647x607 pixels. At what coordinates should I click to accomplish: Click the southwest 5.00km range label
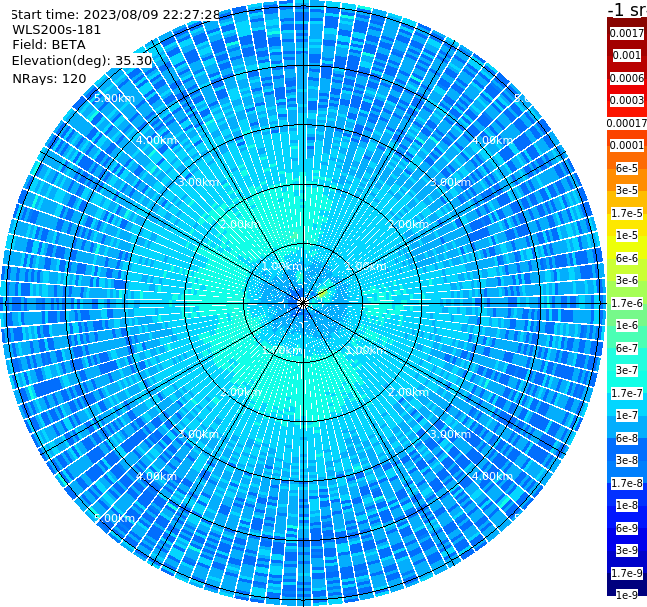[114, 518]
